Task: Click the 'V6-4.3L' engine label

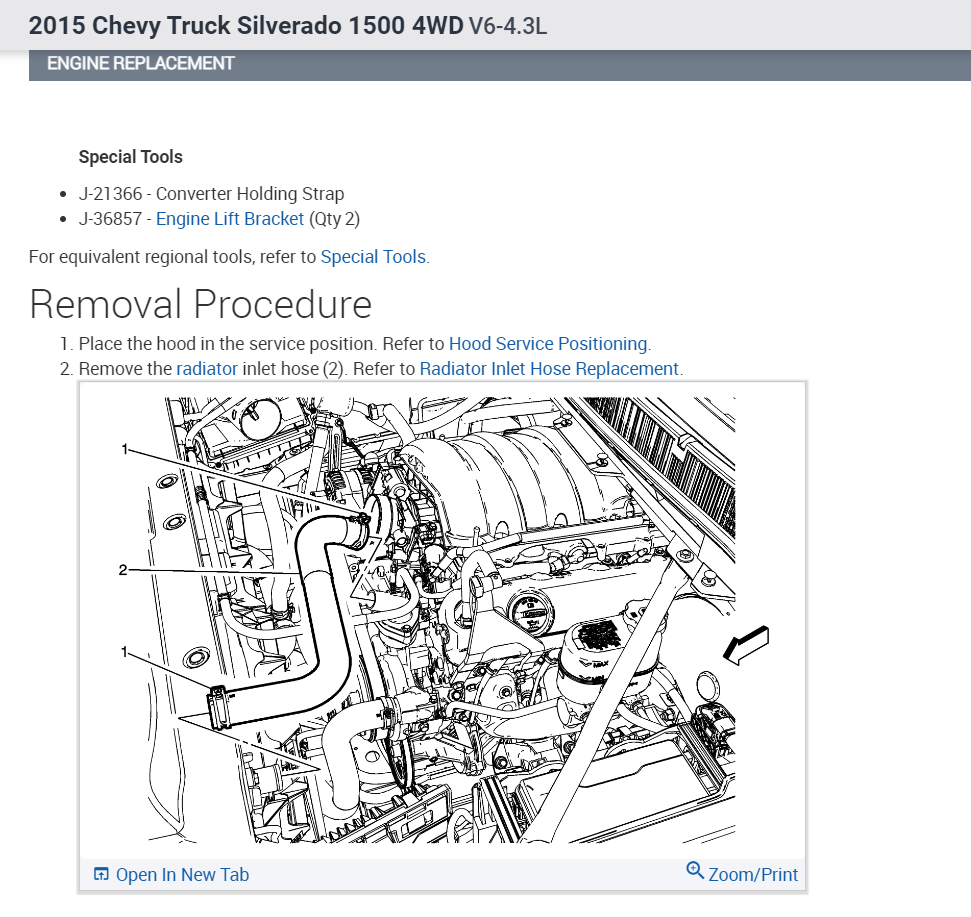Action: click(508, 26)
